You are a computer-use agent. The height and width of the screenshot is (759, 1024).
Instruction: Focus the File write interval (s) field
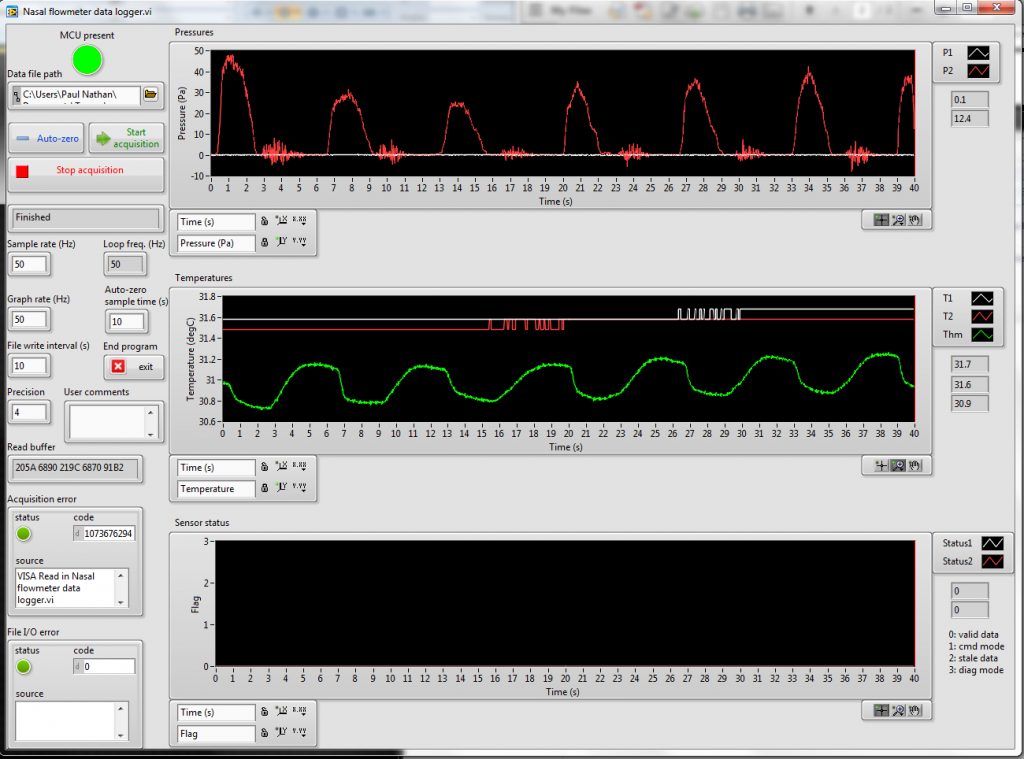click(x=29, y=366)
